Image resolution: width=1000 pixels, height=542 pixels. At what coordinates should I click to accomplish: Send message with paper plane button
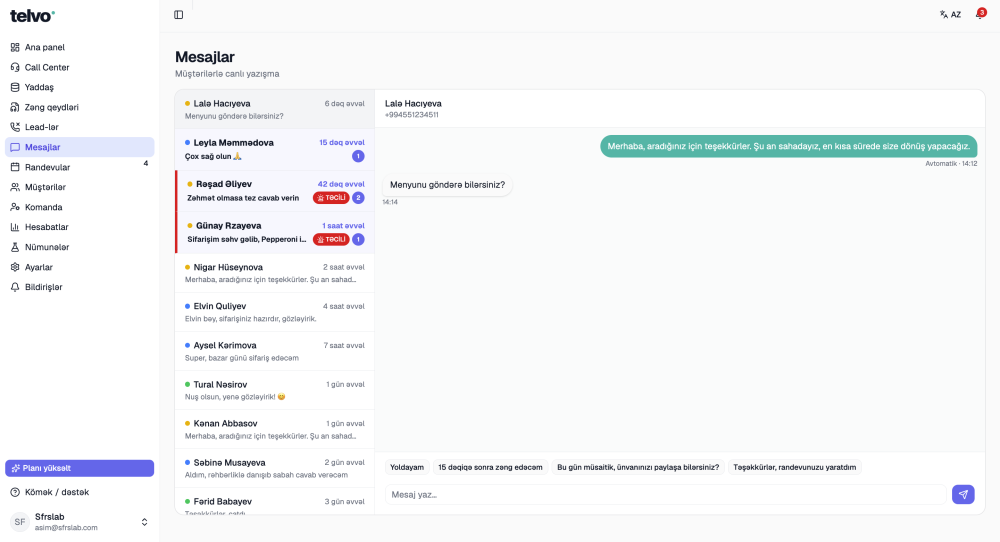tap(963, 494)
